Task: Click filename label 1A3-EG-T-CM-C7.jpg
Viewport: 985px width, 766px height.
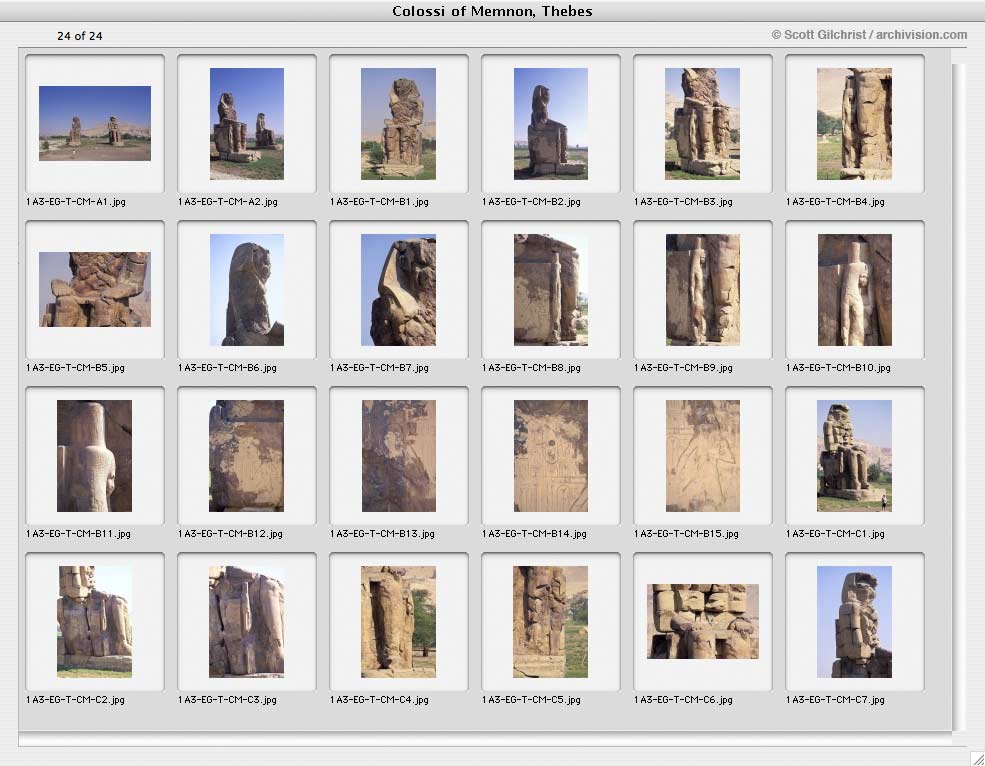Action: pos(835,699)
